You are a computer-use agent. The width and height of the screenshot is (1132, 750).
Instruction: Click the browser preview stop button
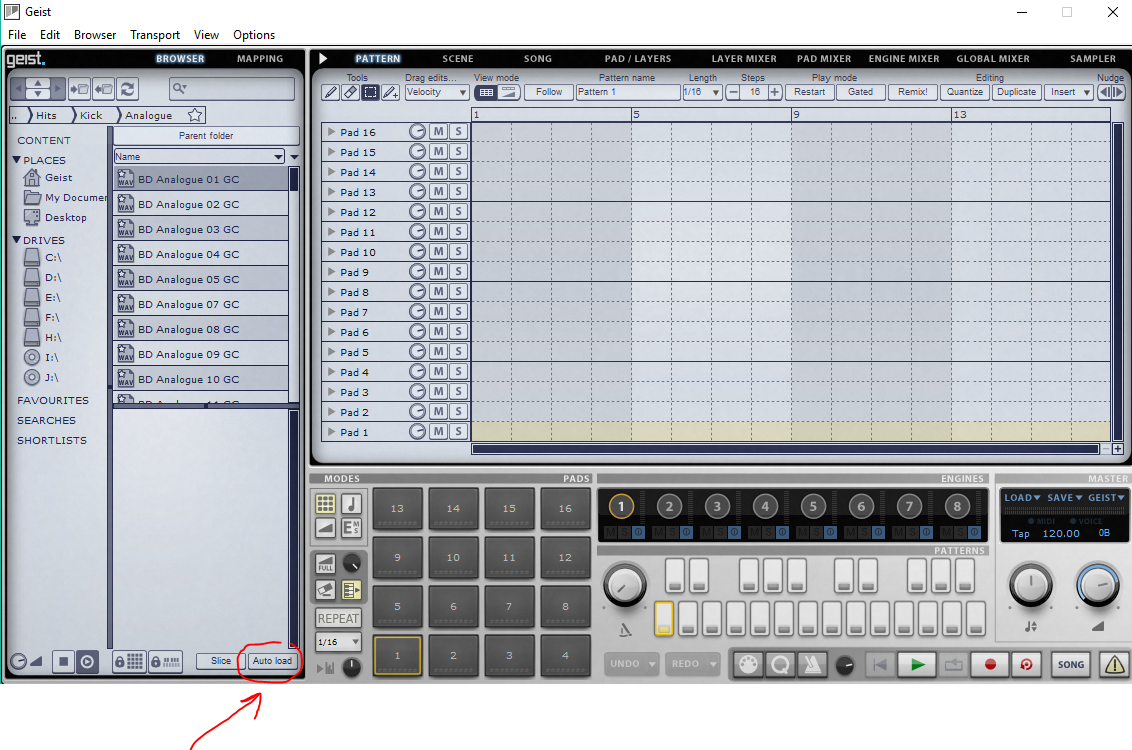tap(64, 661)
